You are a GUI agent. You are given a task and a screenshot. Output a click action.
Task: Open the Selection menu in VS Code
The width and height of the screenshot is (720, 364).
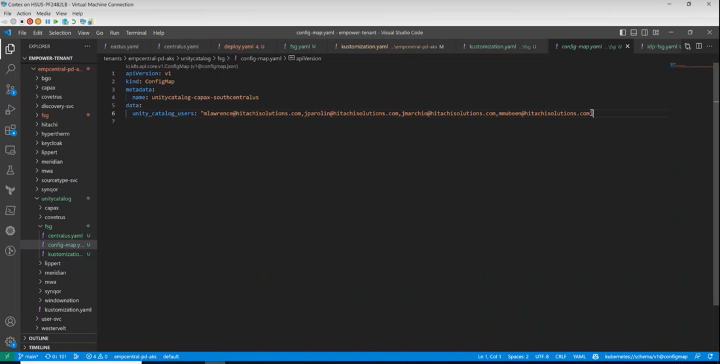pyautogui.click(x=60, y=33)
